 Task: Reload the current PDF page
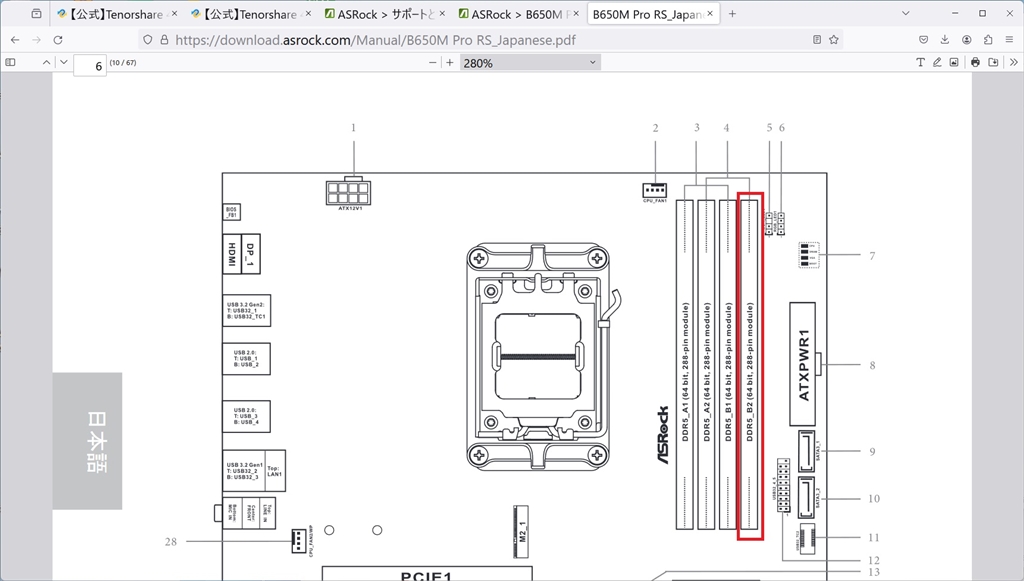coord(58,40)
